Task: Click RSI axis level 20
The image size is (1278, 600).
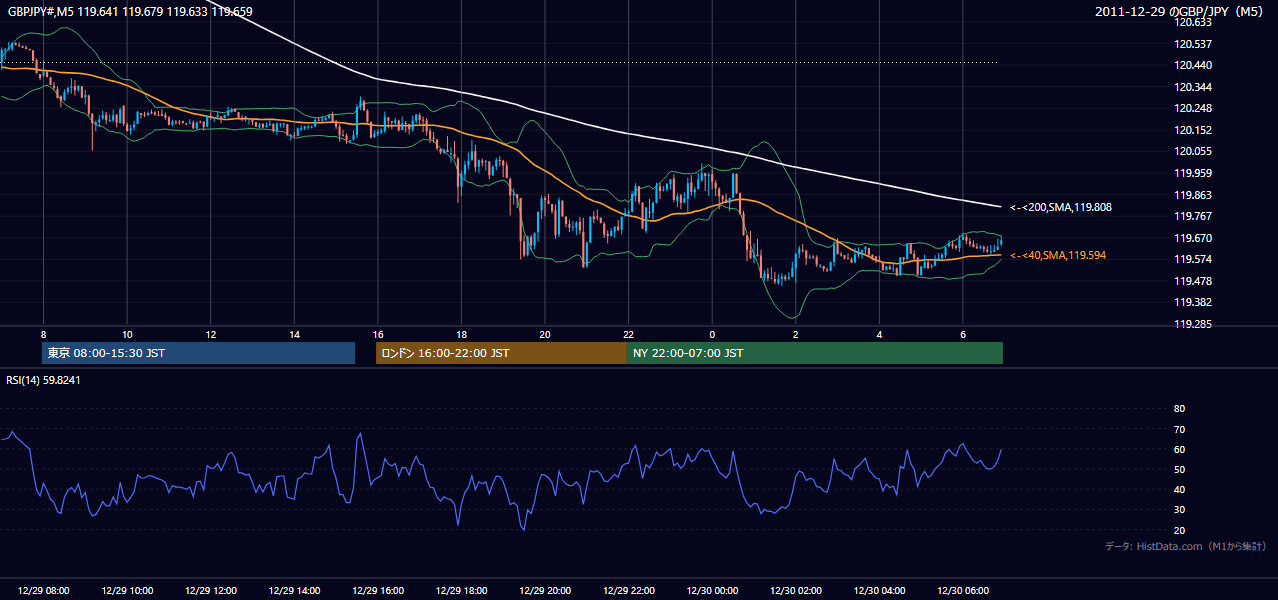Action: [x=1179, y=530]
